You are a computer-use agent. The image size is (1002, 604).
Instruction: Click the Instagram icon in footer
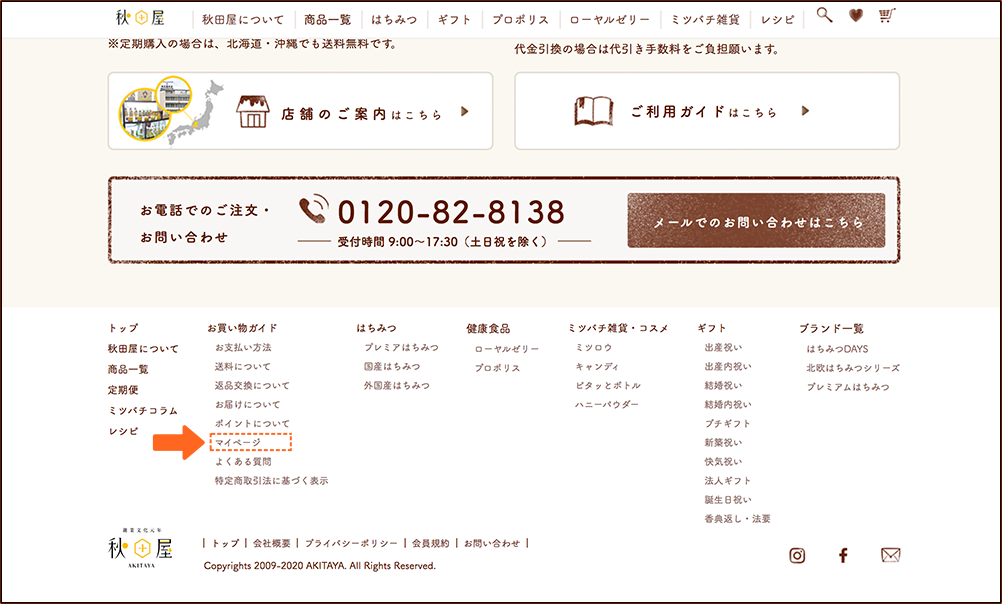pyautogui.click(x=797, y=555)
